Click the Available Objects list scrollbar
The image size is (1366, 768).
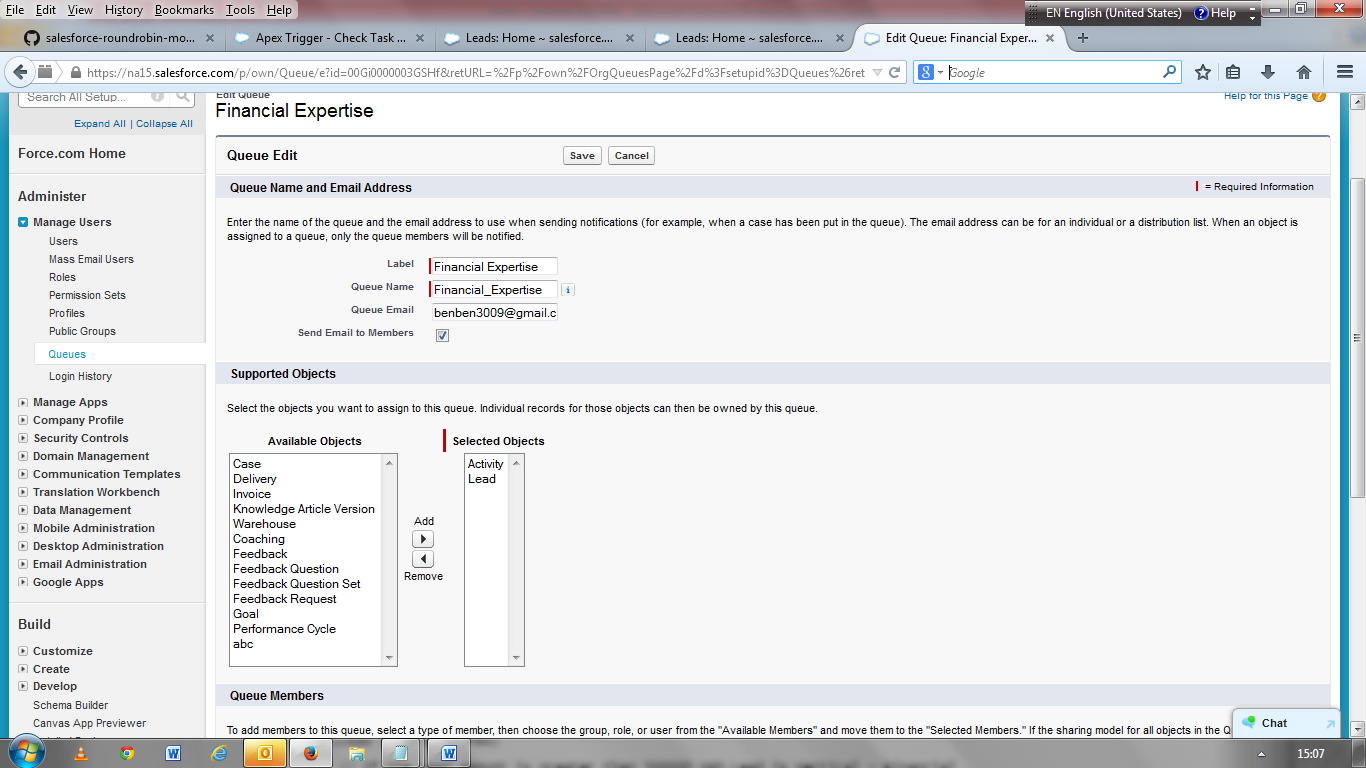click(390, 560)
